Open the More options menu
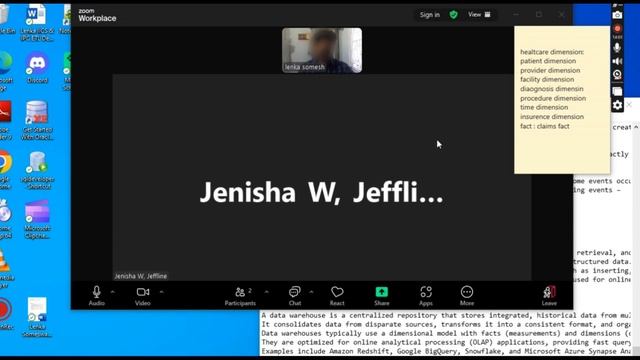The height and width of the screenshot is (360, 640). point(467,296)
